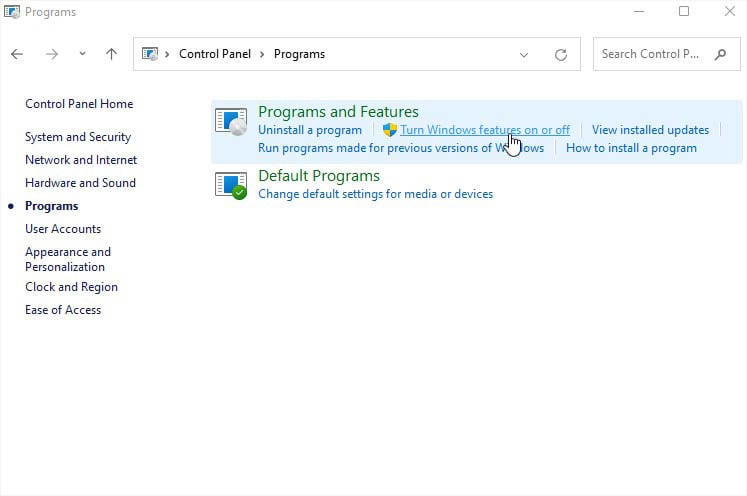This screenshot has width=747, height=496.
Task: Click the address bar Control Panel icon
Action: coord(150,54)
